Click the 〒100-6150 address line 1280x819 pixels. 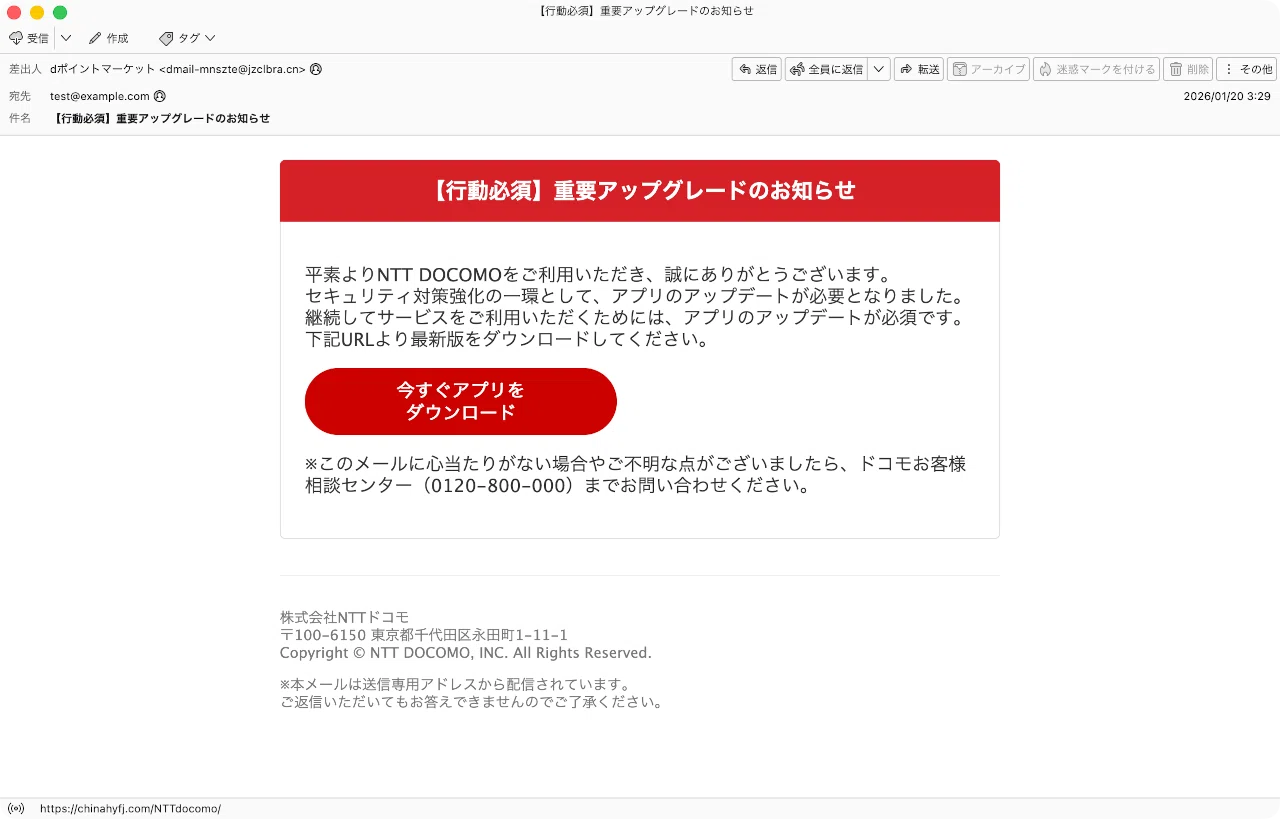[424, 635]
